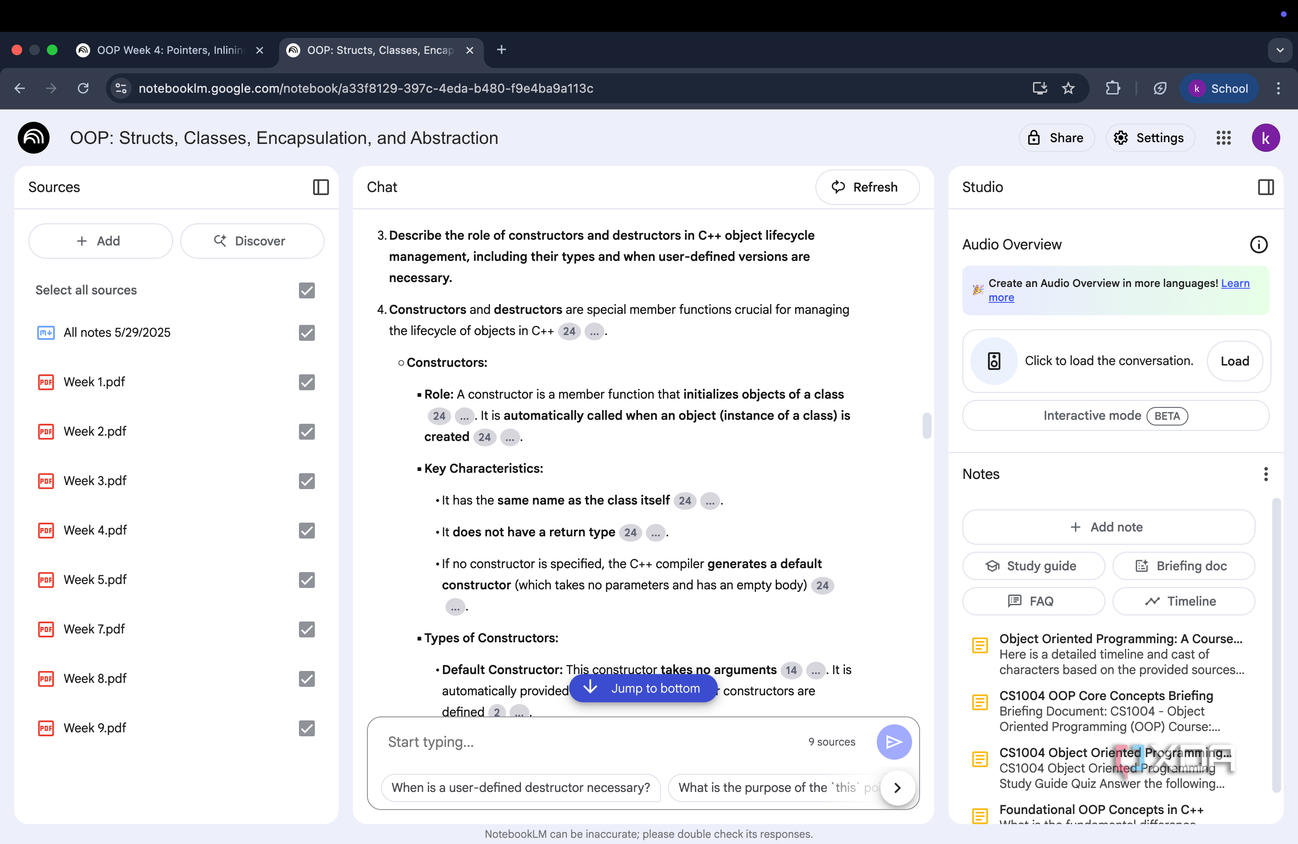Open Chrome extensions puzzle icon
Viewport: 1298px width, 844px height.
click(x=1113, y=88)
